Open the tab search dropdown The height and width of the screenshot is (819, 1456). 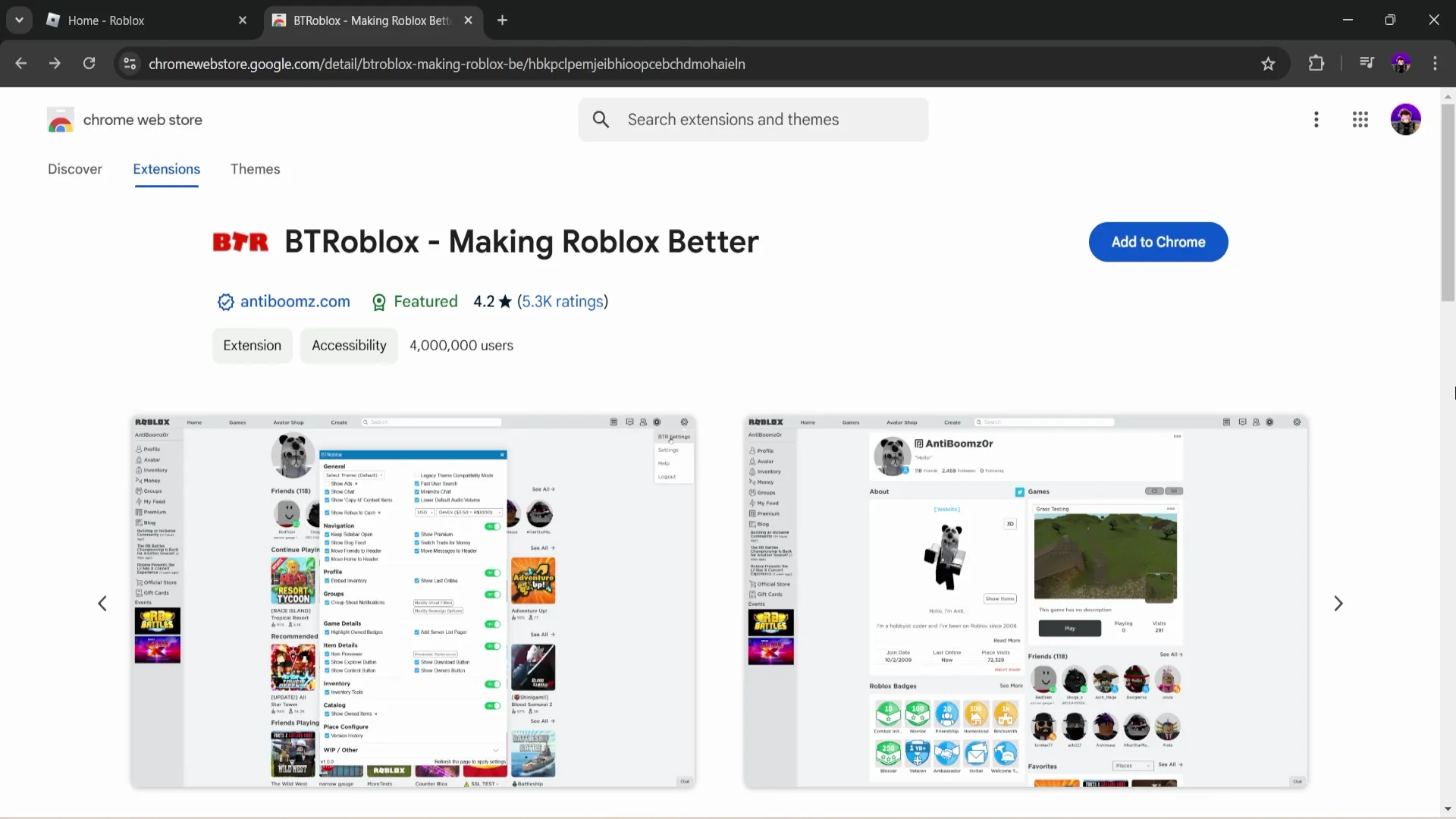coord(19,20)
